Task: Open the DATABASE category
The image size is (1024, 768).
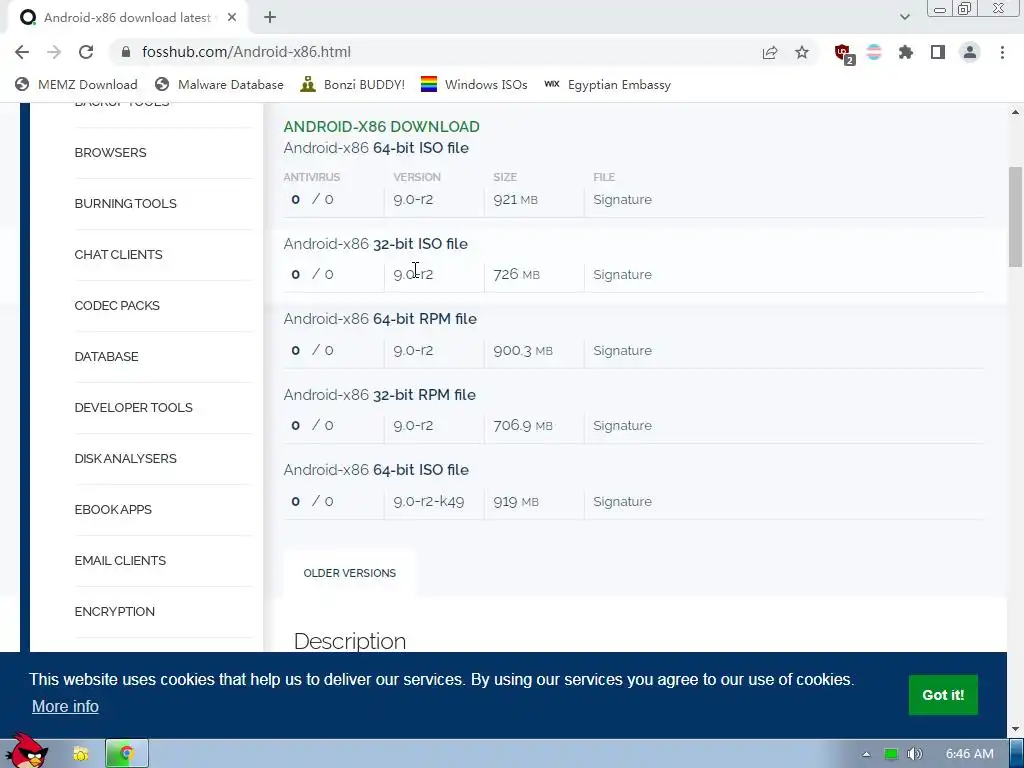Action: [106, 357]
